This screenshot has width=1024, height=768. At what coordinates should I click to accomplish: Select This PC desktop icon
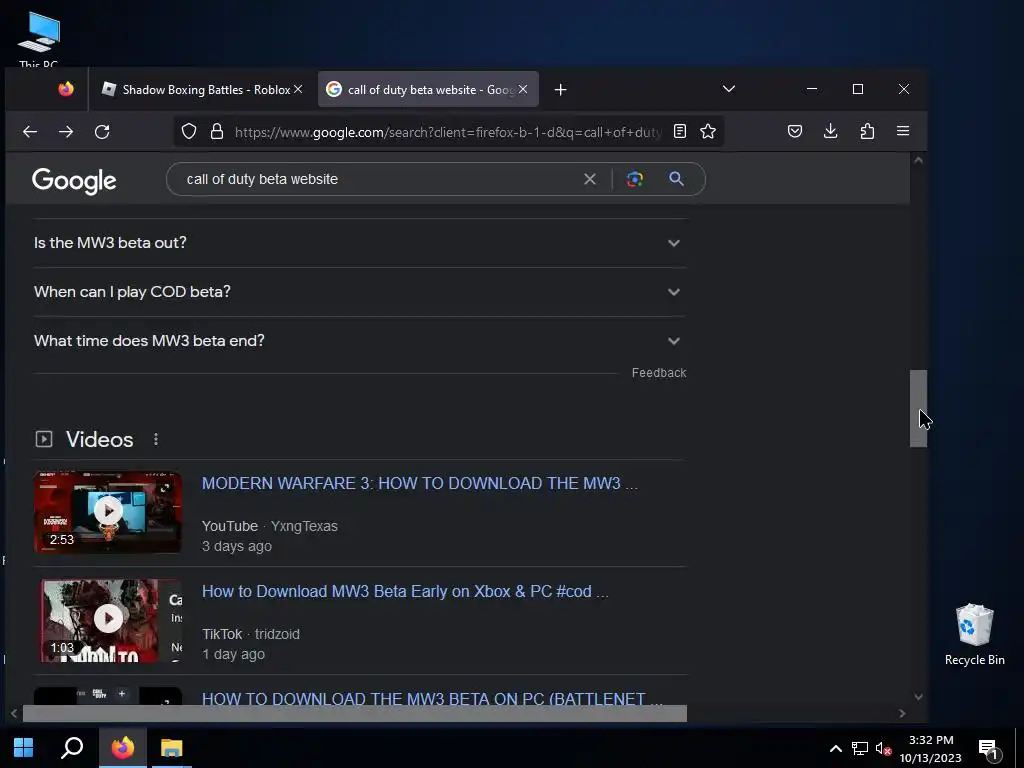pyautogui.click(x=39, y=38)
